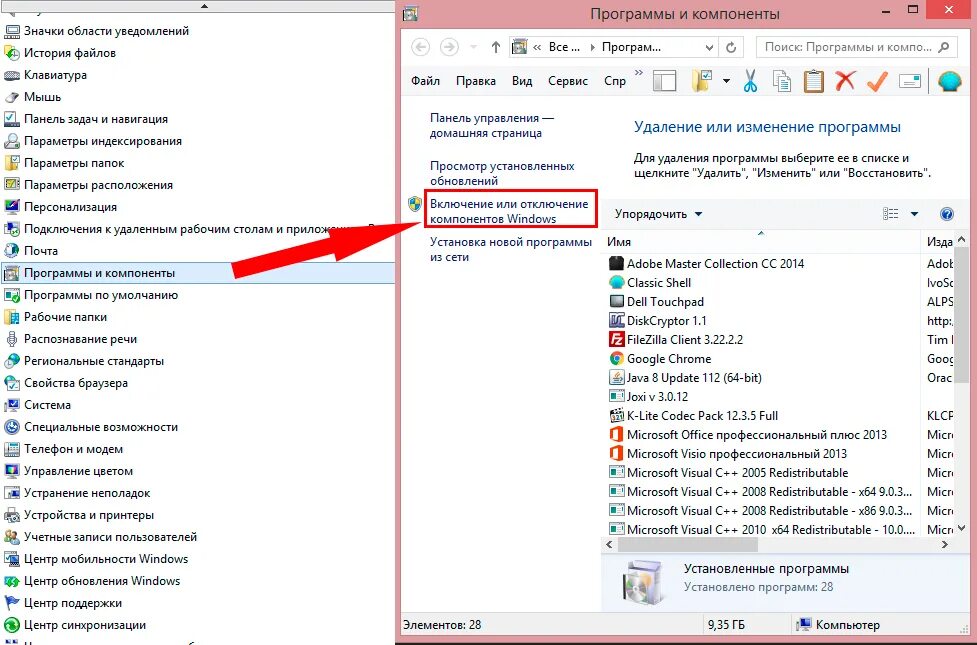Click the Forward navigation arrow

449,47
